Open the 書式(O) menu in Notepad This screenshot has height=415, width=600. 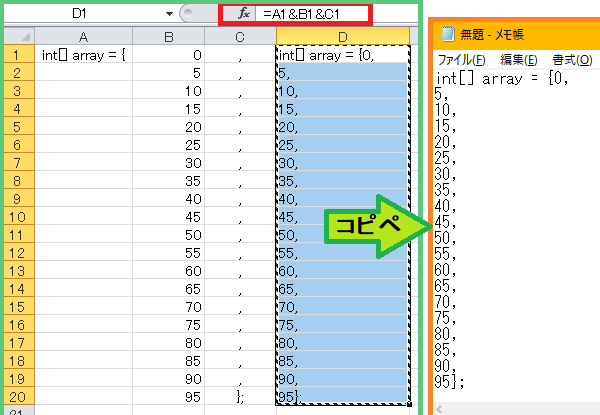(x=569, y=60)
